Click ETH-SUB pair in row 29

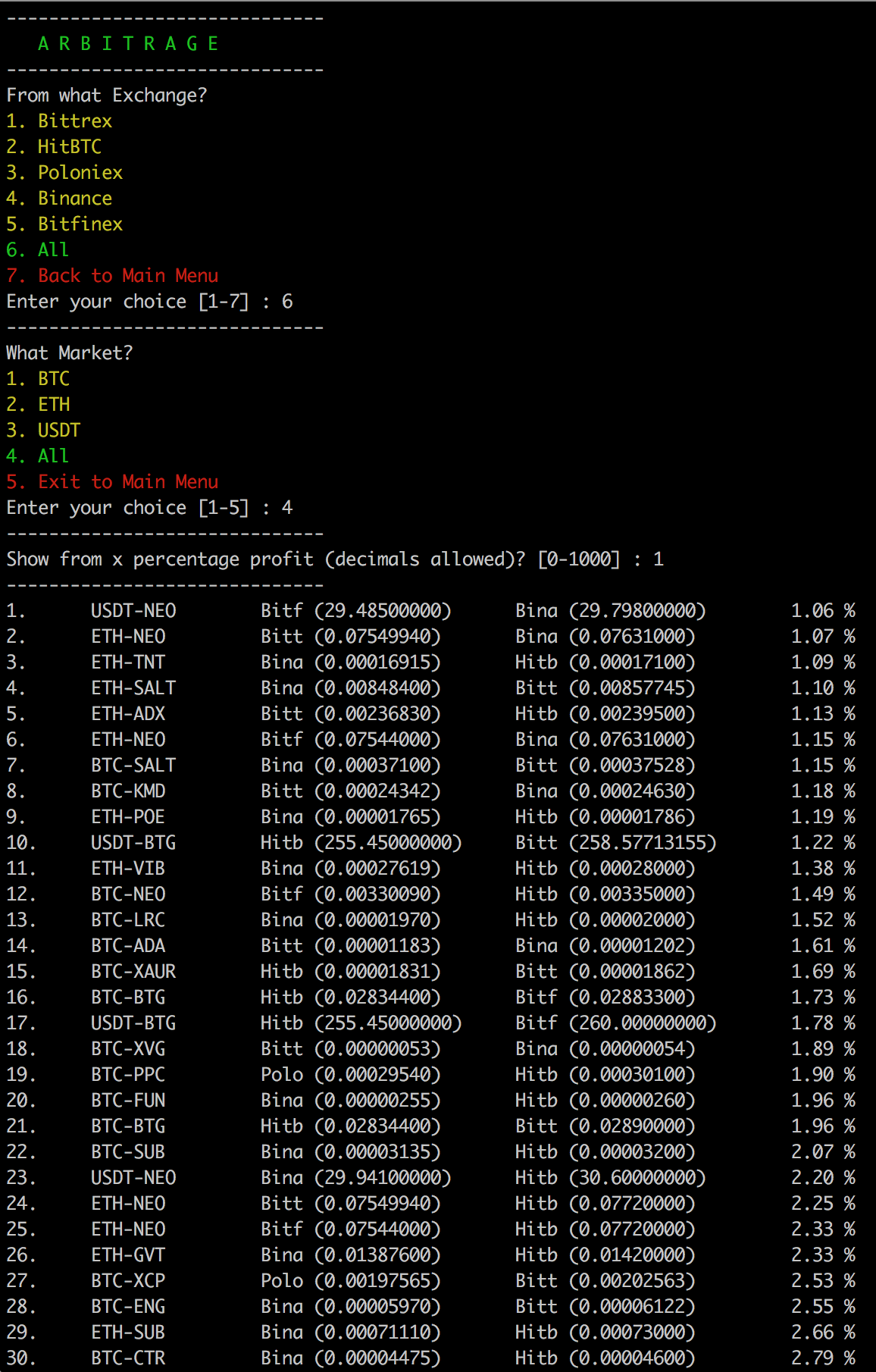[x=128, y=1333]
